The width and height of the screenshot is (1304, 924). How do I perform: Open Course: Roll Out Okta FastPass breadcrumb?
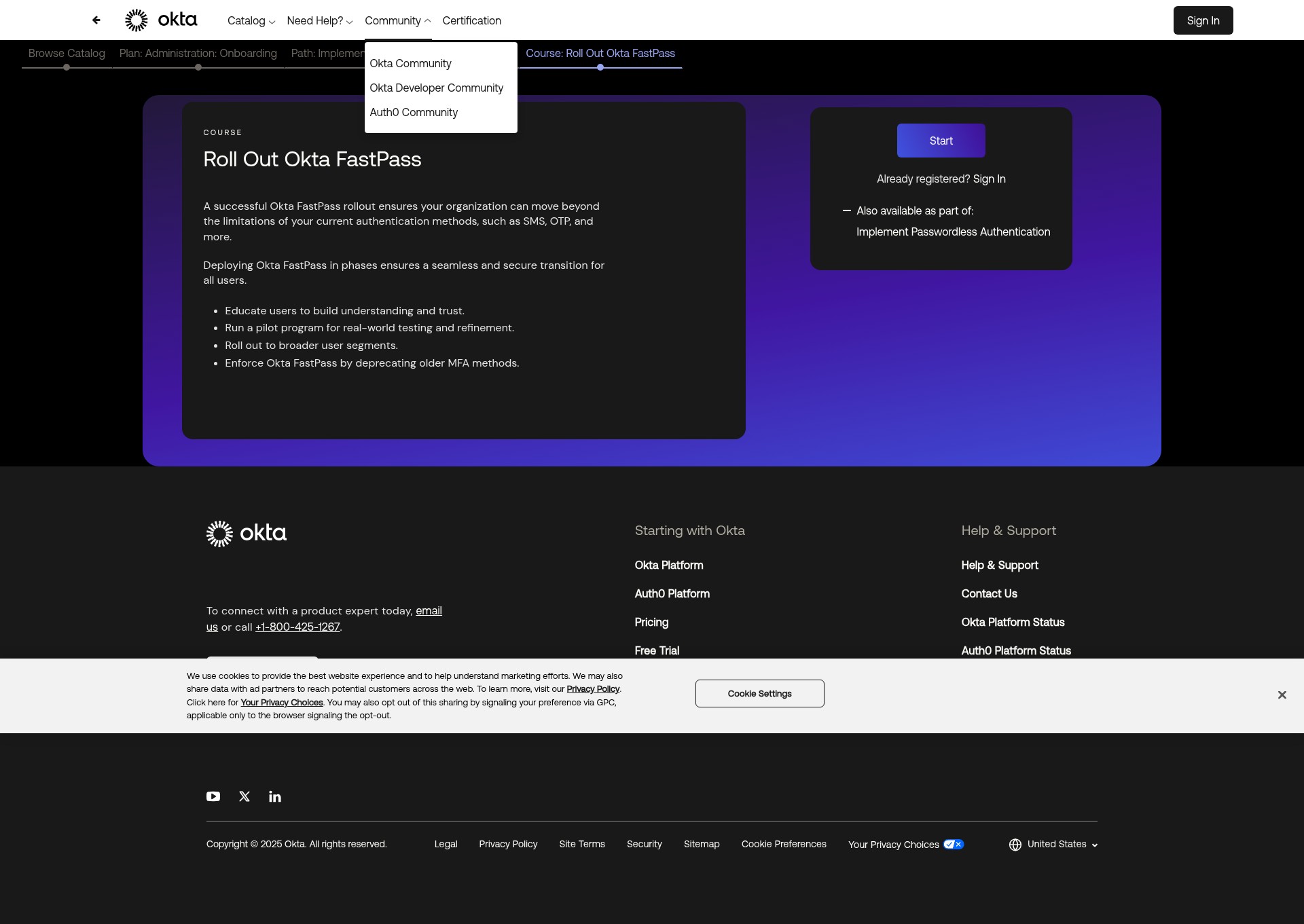[600, 53]
